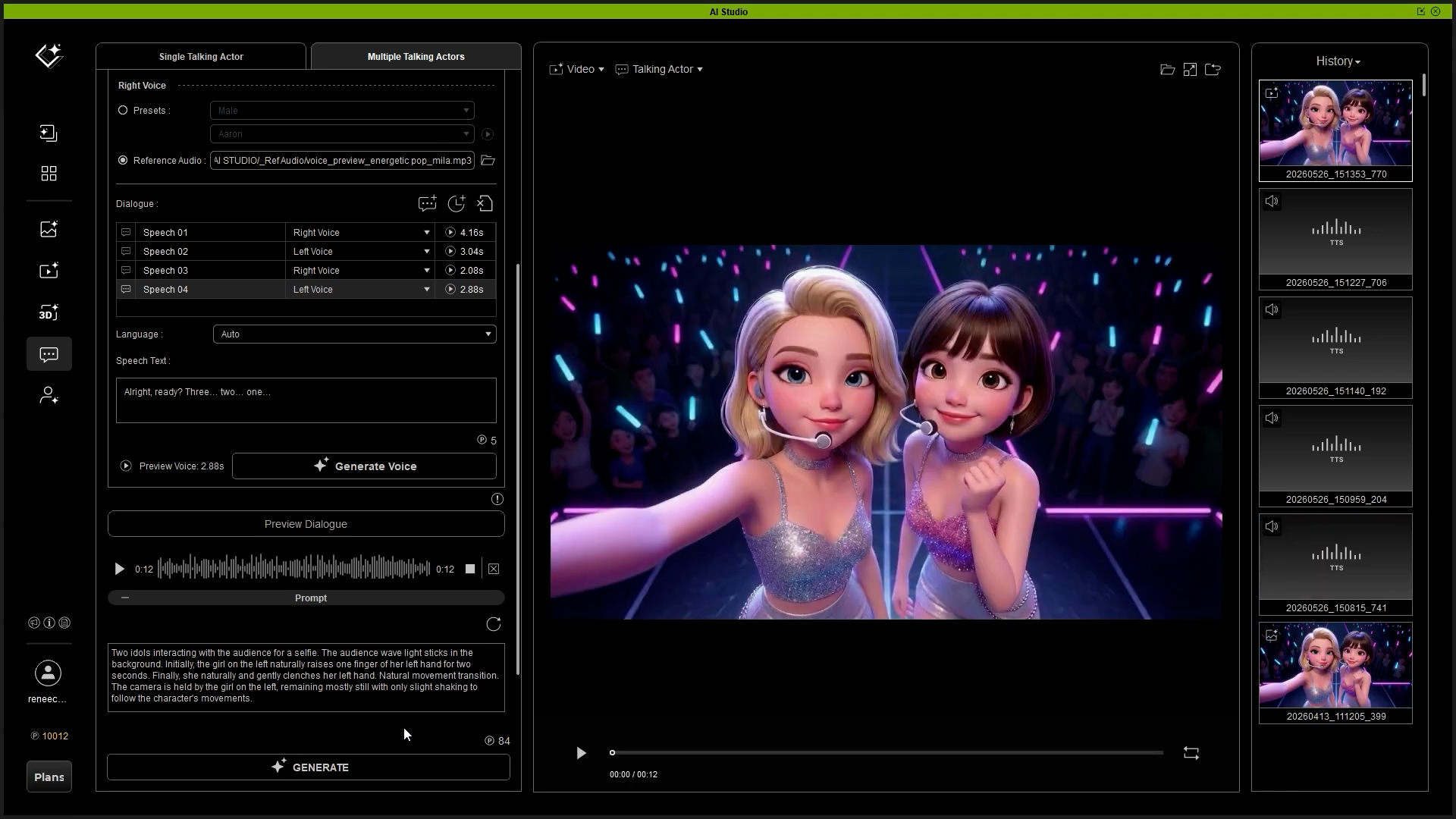Browse folder for Reference Audio file
This screenshot has height=819, width=1456.
488,160
